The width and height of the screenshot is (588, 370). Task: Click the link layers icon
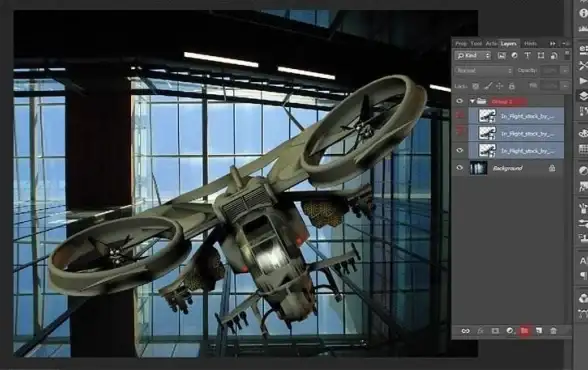coord(465,331)
